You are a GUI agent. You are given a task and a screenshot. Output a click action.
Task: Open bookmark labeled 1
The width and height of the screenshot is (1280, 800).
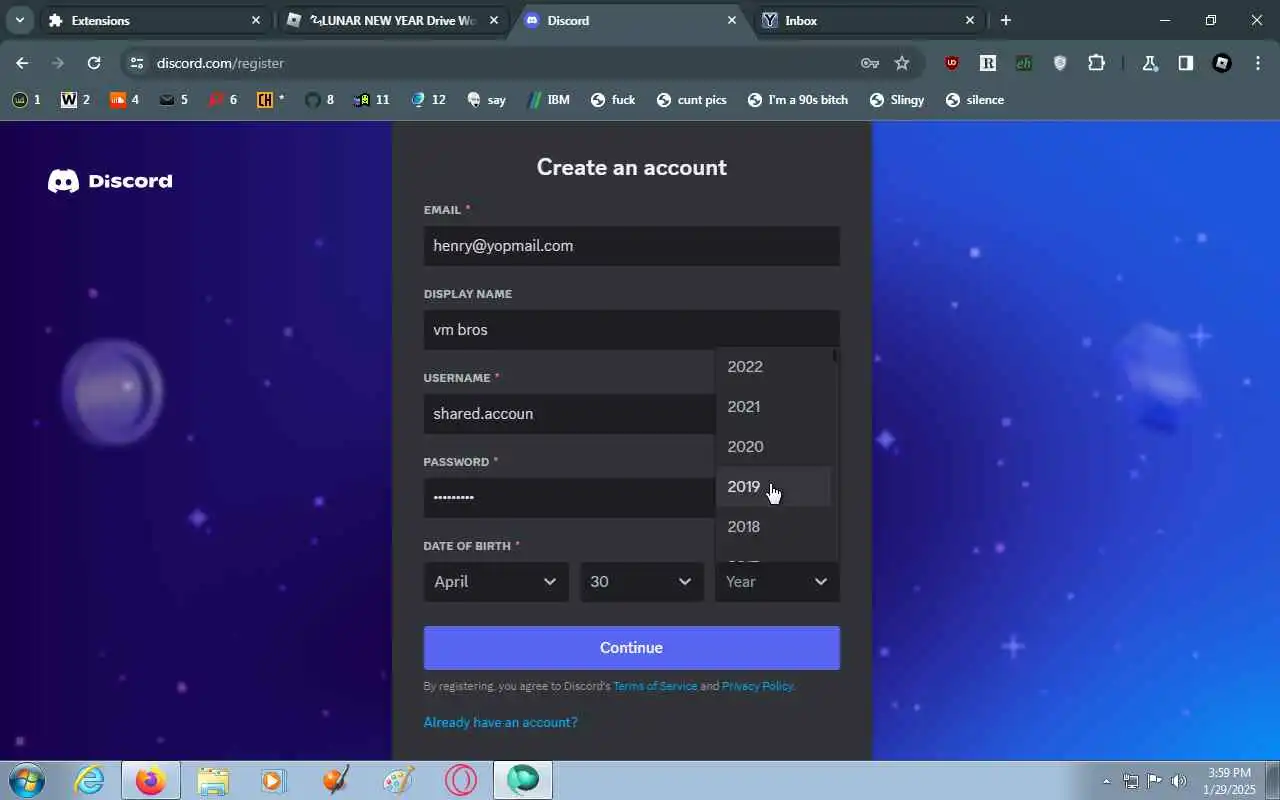click(x=26, y=100)
